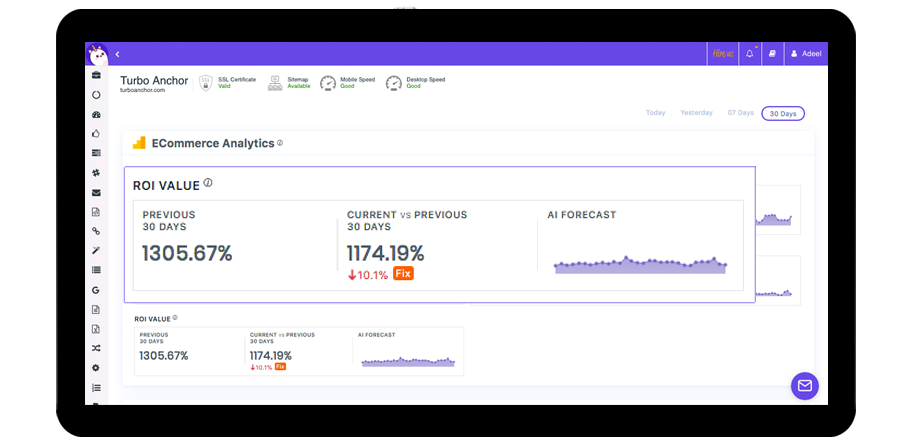Click the ECommerce Analytics heading
The height and width of the screenshot is (448, 903).
click(x=213, y=143)
